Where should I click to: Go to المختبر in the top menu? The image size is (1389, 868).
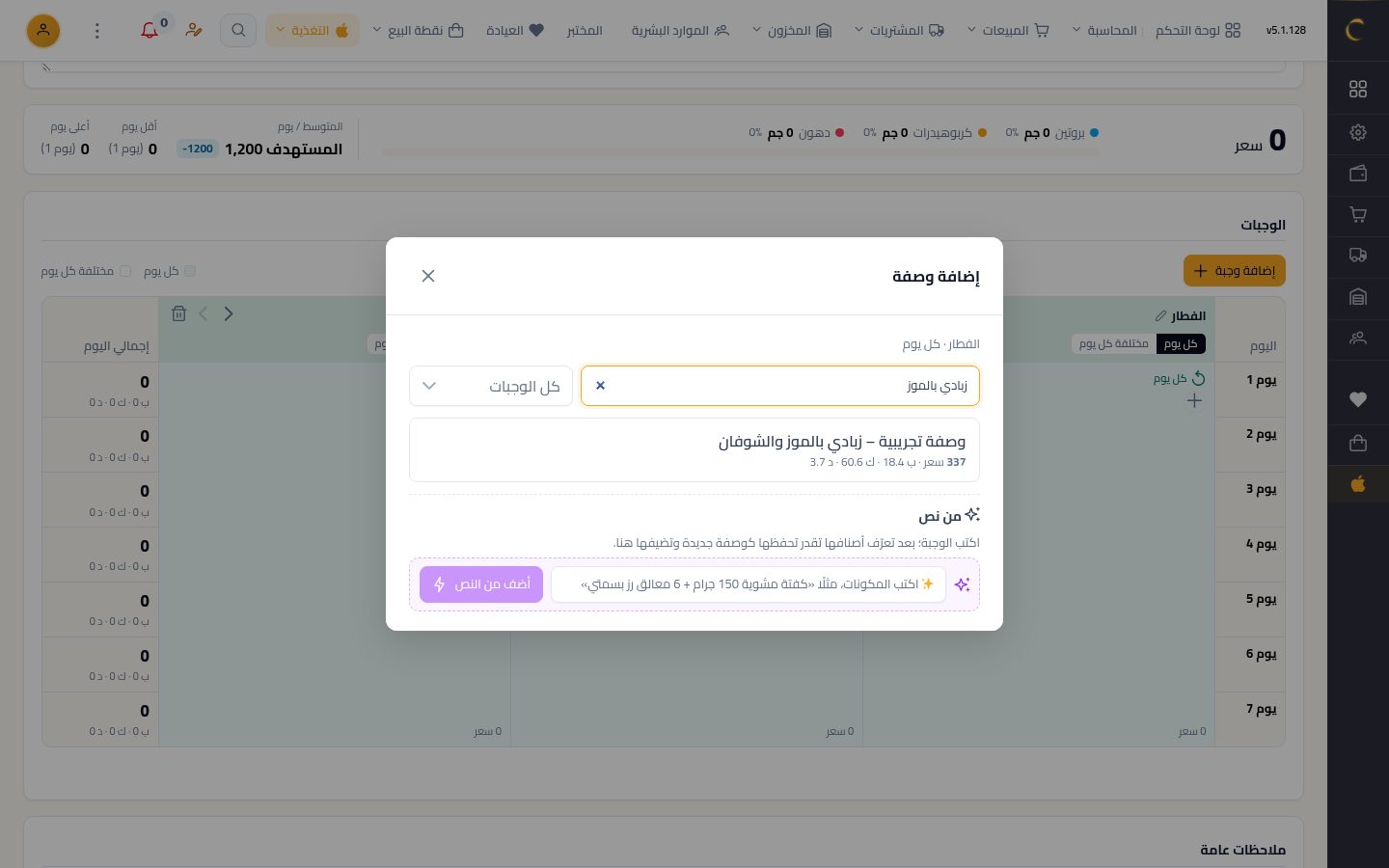pos(585,30)
